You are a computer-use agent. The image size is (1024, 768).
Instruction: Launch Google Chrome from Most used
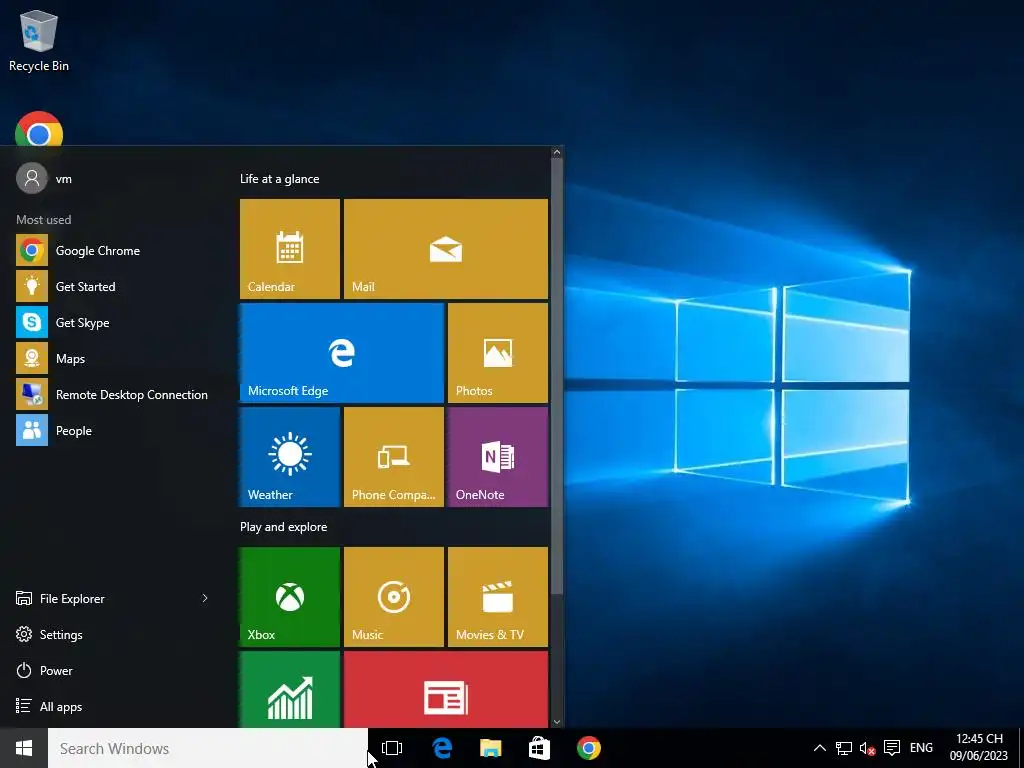pyautogui.click(x=112, y=251)
